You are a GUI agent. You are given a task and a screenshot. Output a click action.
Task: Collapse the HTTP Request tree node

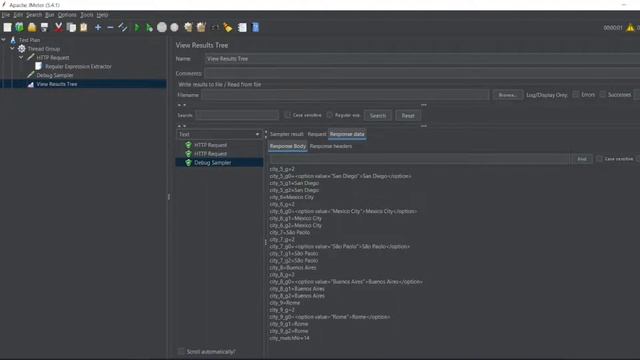coord(21,58)
